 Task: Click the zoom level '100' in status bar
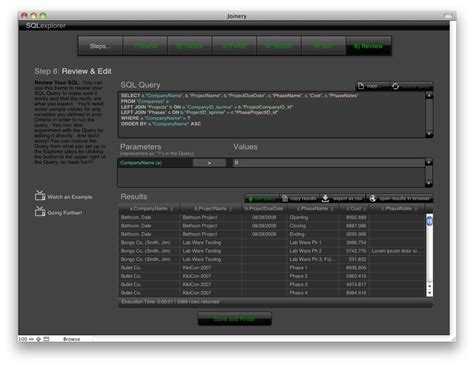click(x=23, y=339)
